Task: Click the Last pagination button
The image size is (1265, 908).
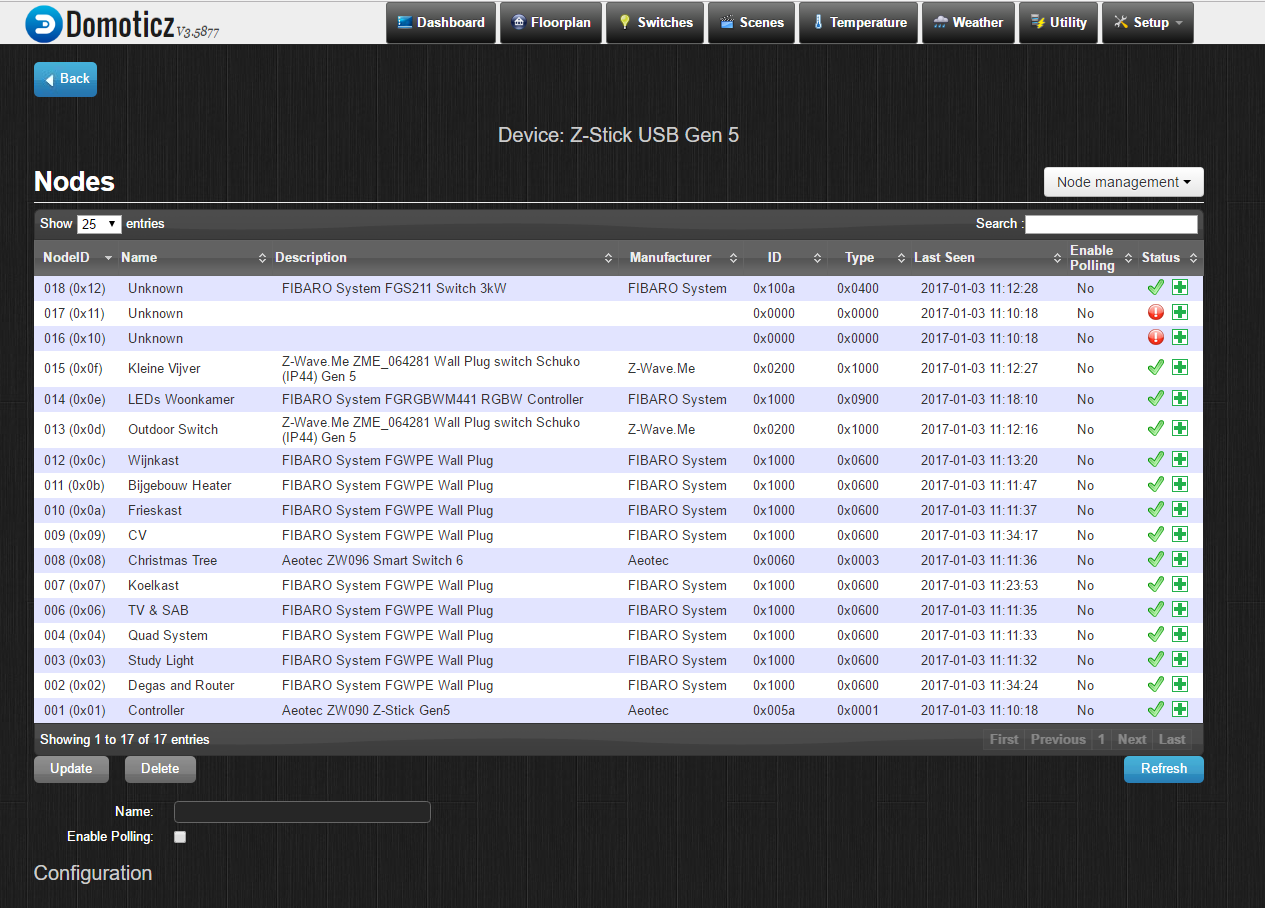Action: click(1172, 739)
